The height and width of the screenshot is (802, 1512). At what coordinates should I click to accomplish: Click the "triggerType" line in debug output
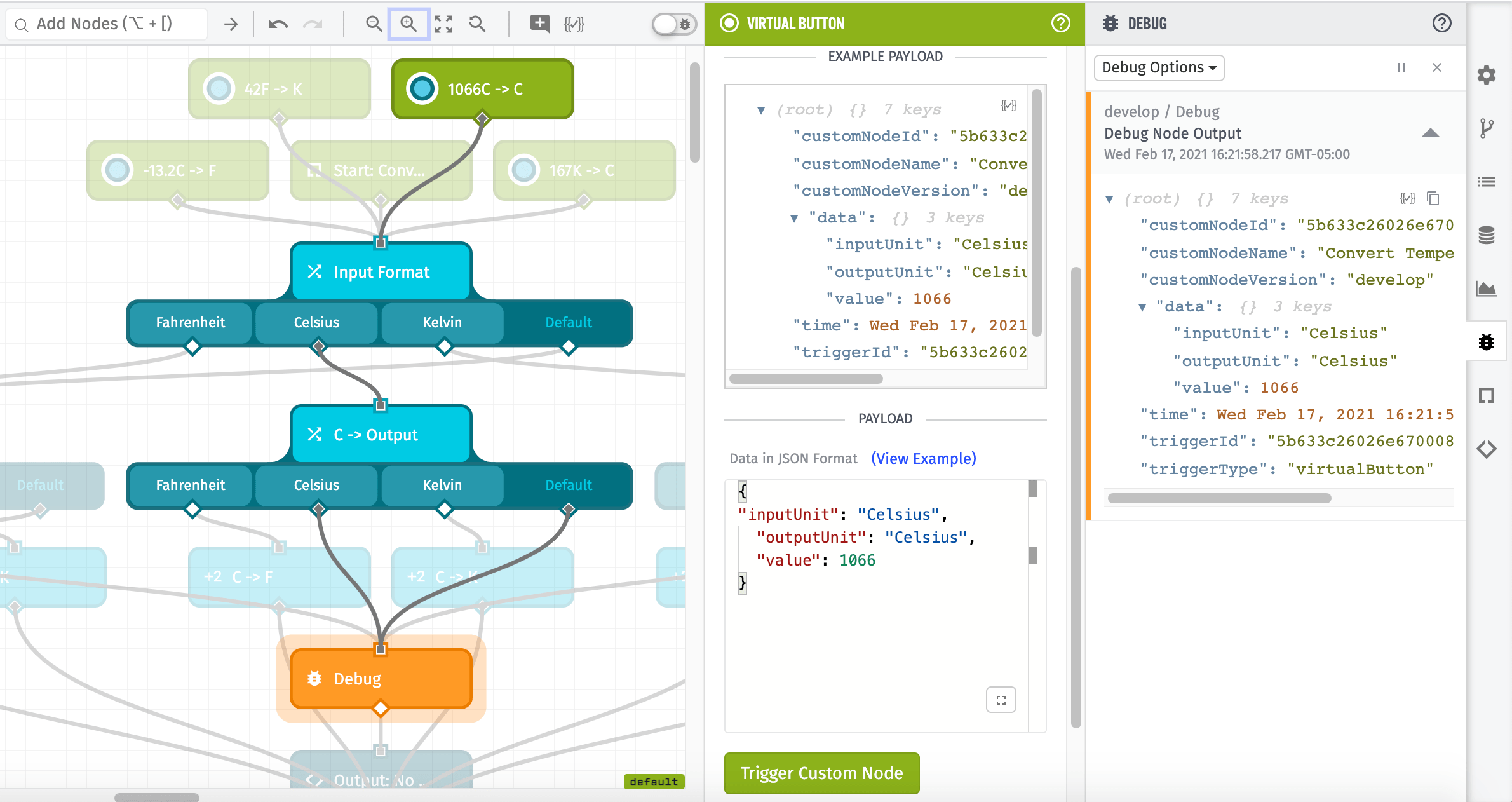[x=1286, y=469]
